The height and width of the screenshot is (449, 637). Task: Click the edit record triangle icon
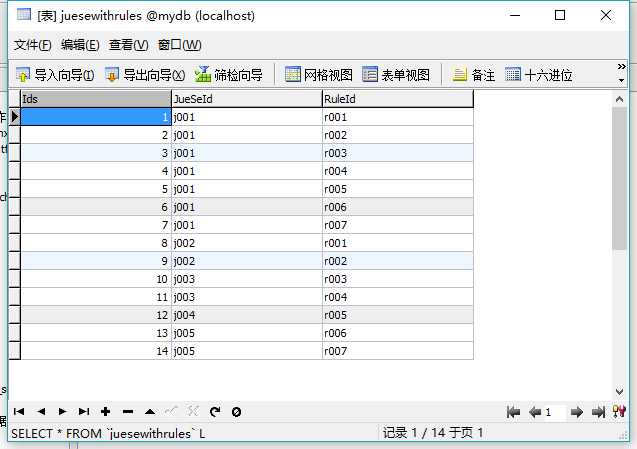pyautogui.click(x=150, y=412)
